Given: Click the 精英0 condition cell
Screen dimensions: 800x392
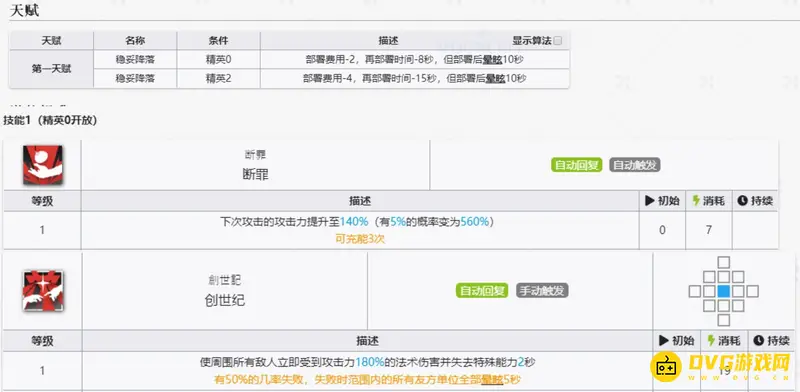Looking at the screenshot, I should (218, 60).
